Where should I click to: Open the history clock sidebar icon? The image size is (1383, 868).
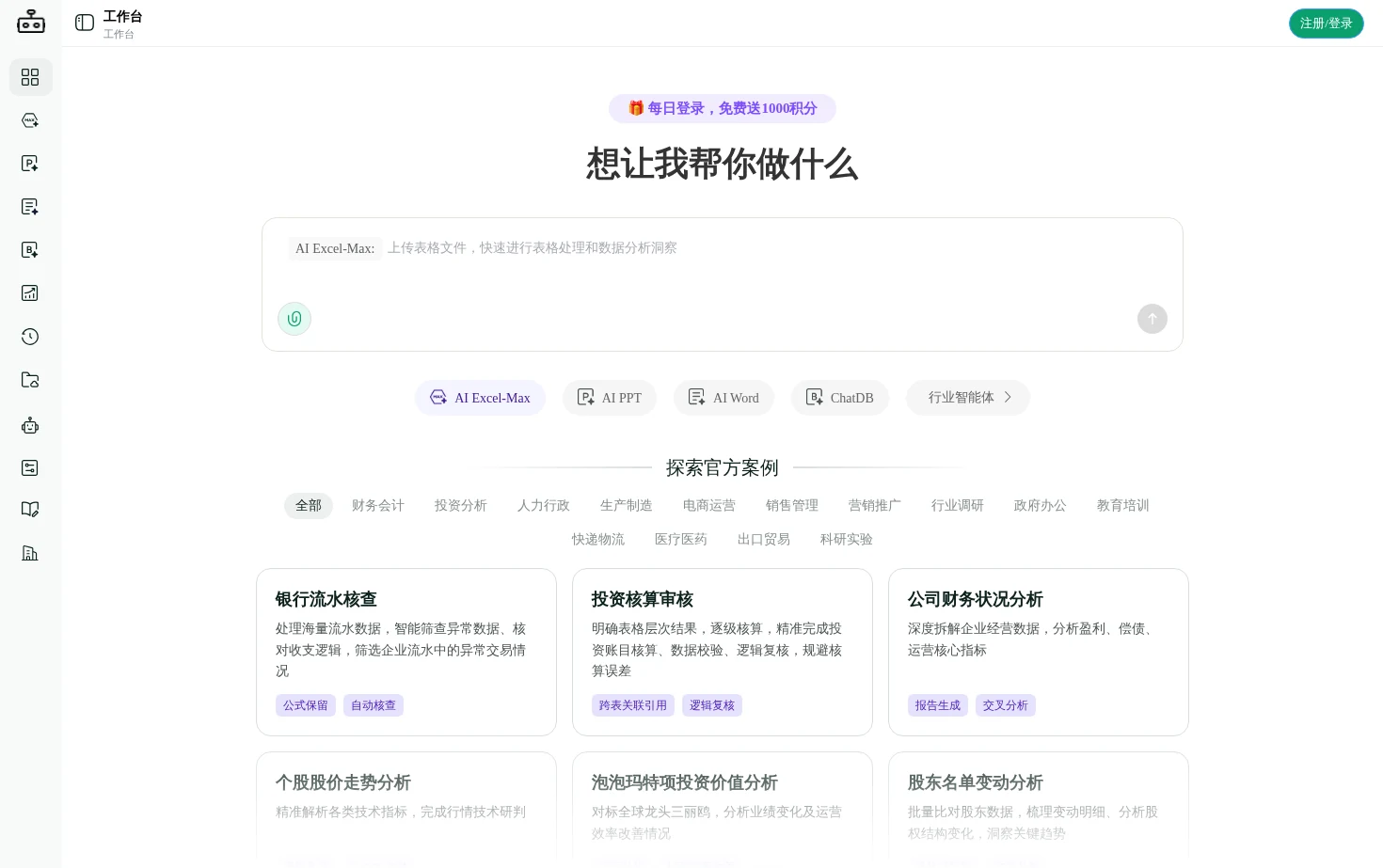tap(30, 337)
